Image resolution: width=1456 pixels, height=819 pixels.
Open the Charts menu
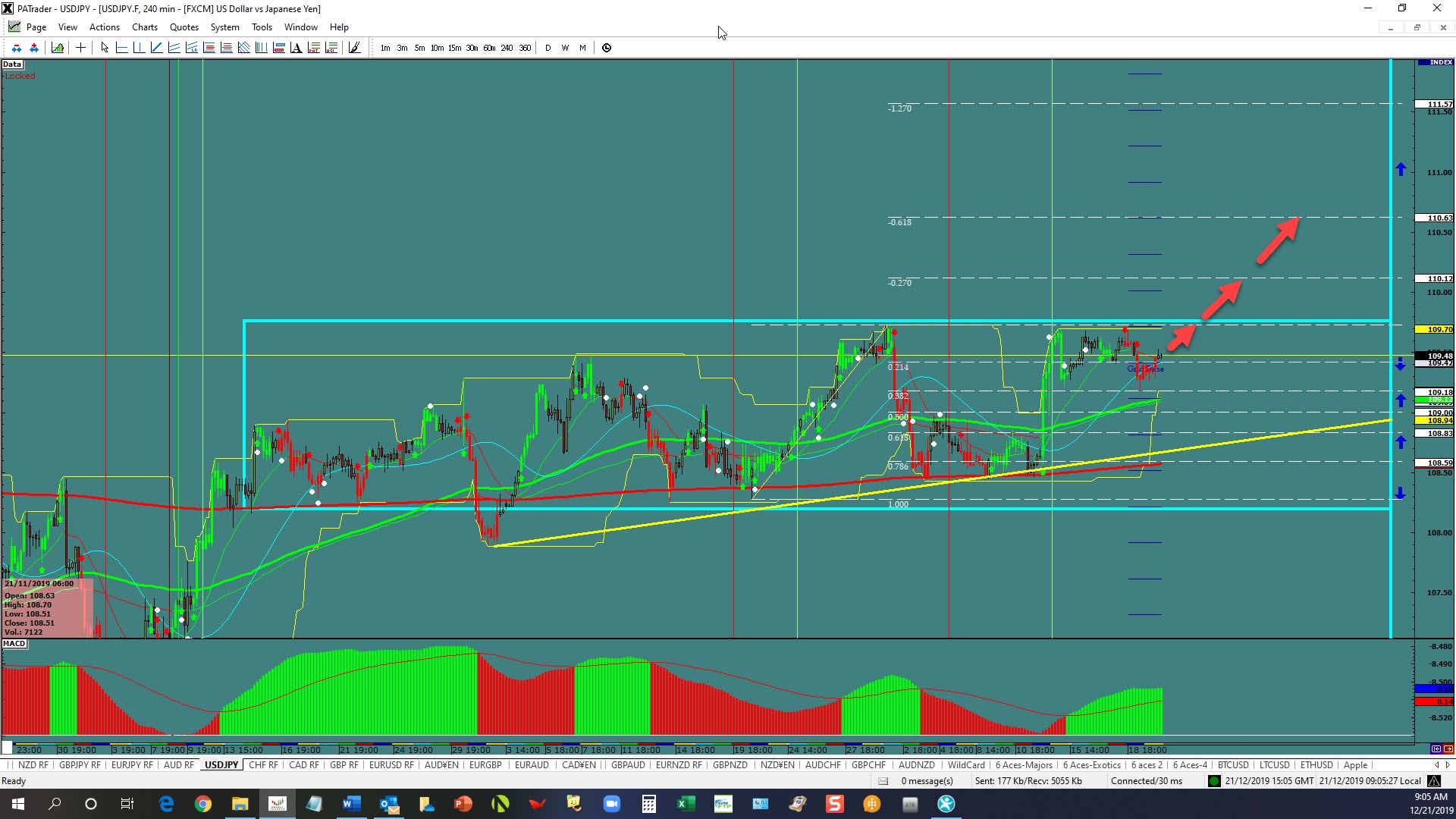(x=145, y=27)
